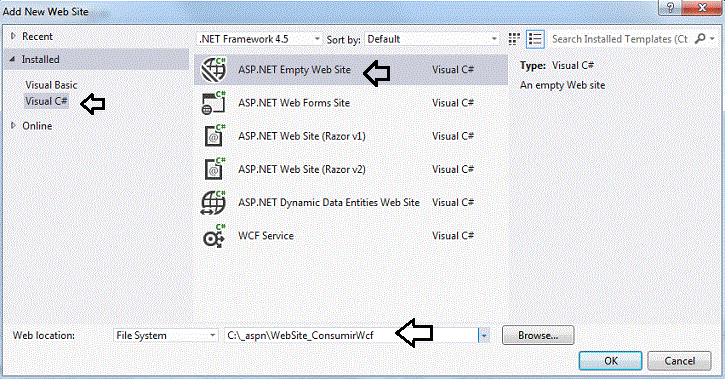725x379 pixels.
Task: Click Visual C# label in Dynamic Data row
Action: 453,202
